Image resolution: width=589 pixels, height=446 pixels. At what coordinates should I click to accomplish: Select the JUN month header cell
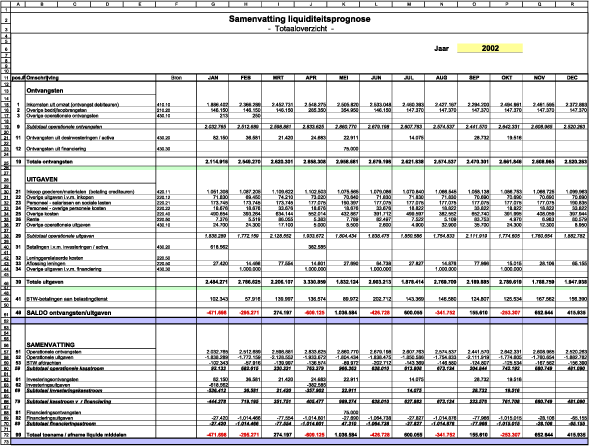click(376, 77)
